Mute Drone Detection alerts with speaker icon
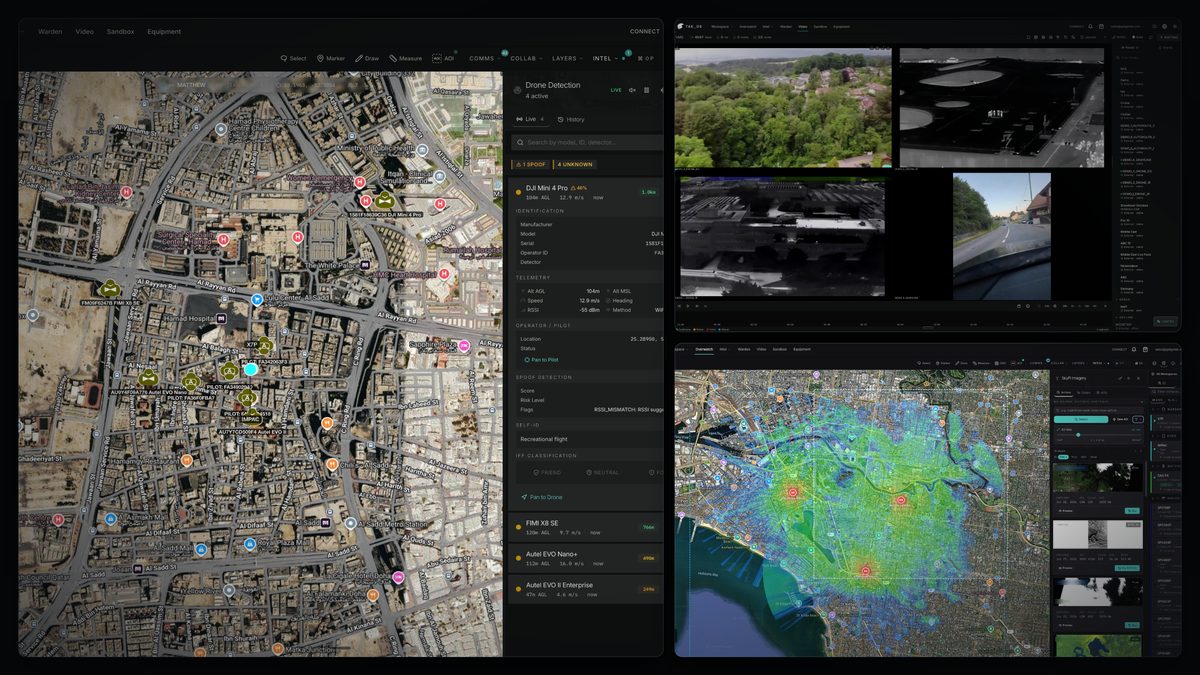The image size is (1200, 675). [632, 89]
